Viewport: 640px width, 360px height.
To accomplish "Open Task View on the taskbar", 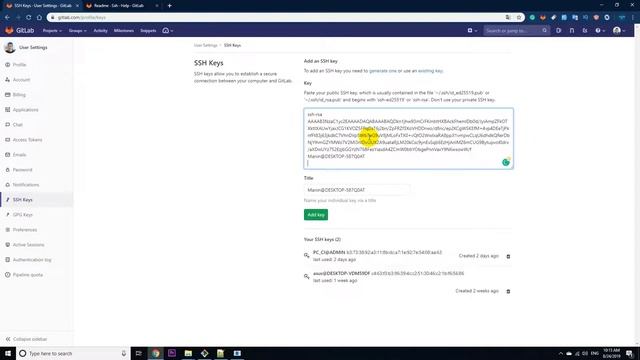I will point(139,353).
